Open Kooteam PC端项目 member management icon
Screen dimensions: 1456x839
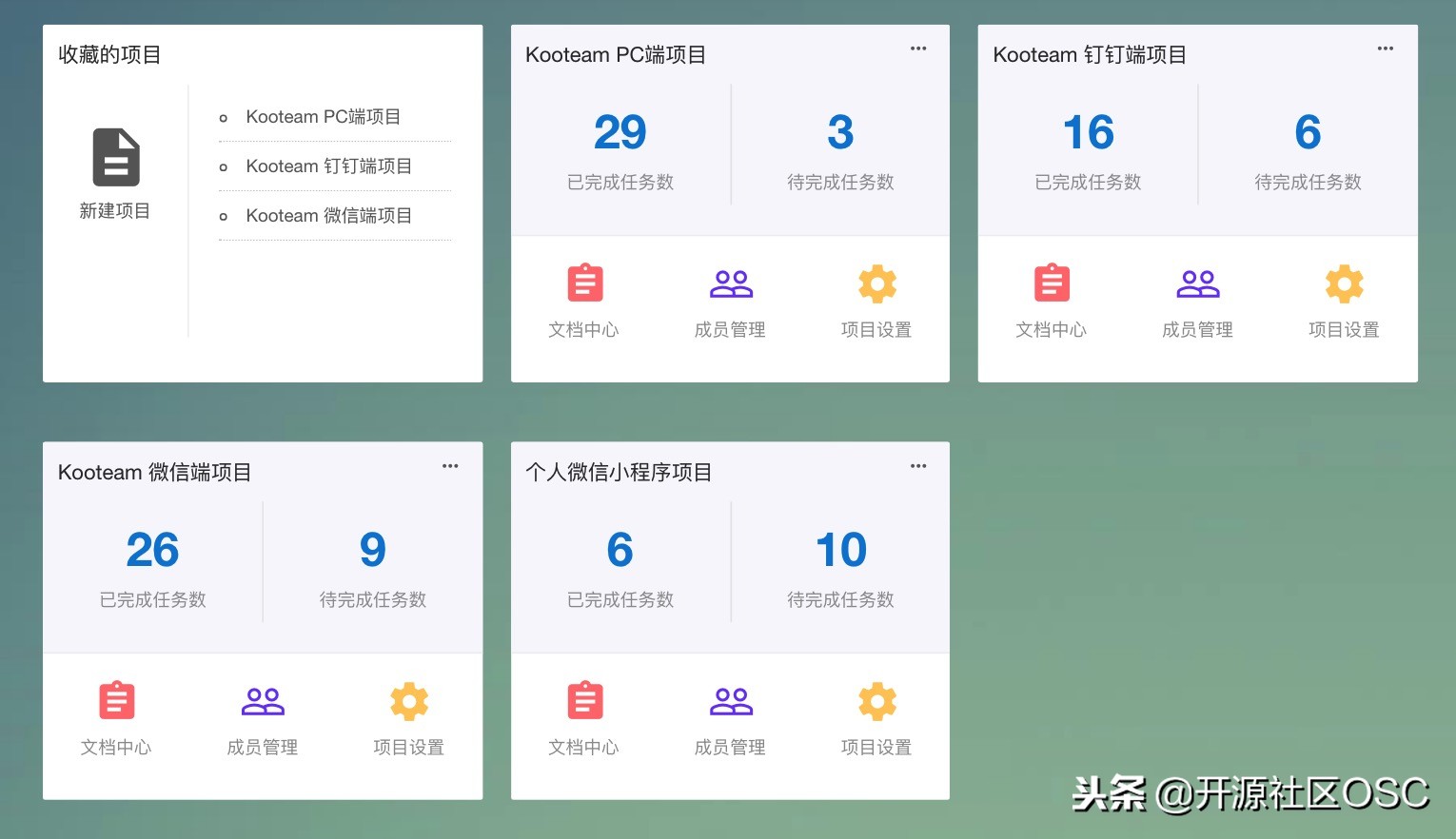point(731,283)
